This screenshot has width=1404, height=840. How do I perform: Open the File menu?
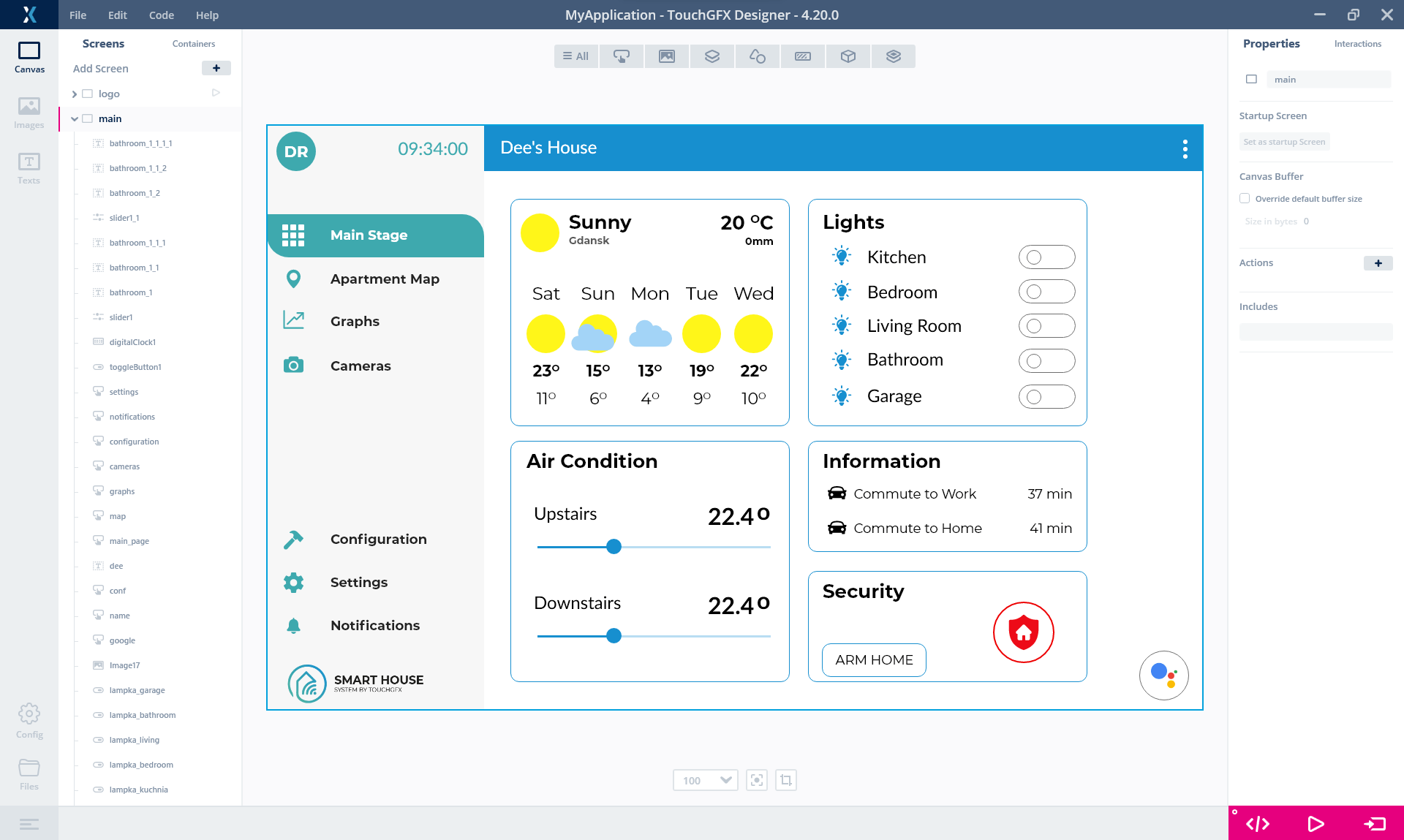tap(78, 15)
